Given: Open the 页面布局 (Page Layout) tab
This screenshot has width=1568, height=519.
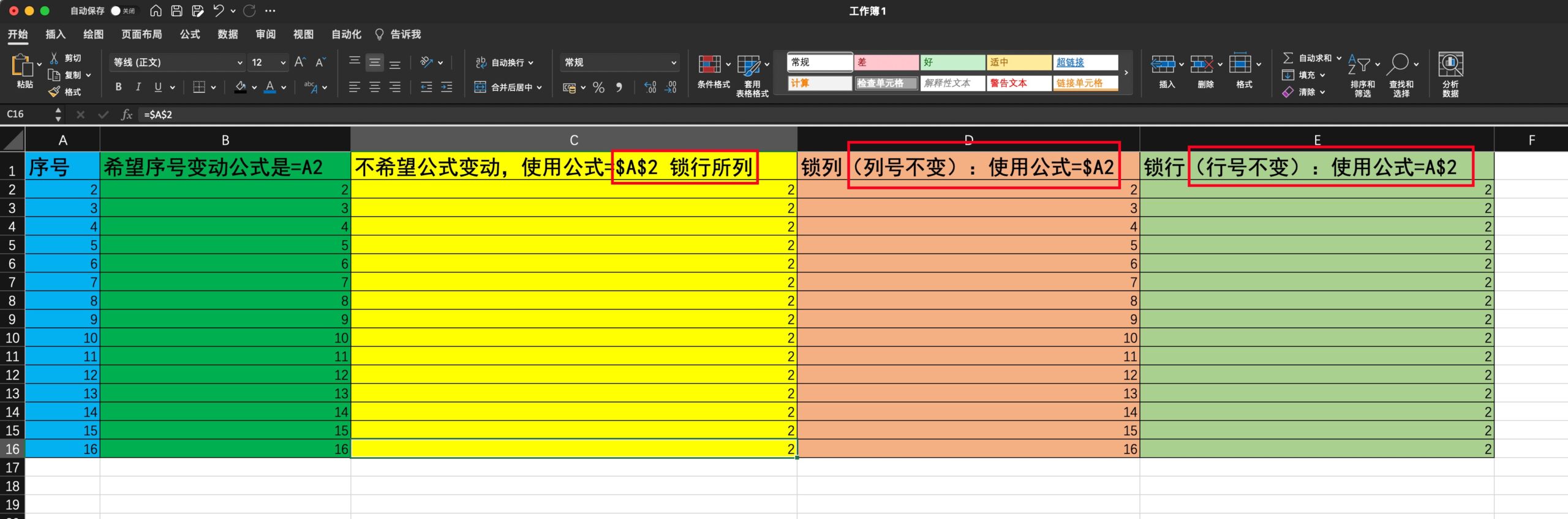Looking at the screenshot, I should point(141,34).
